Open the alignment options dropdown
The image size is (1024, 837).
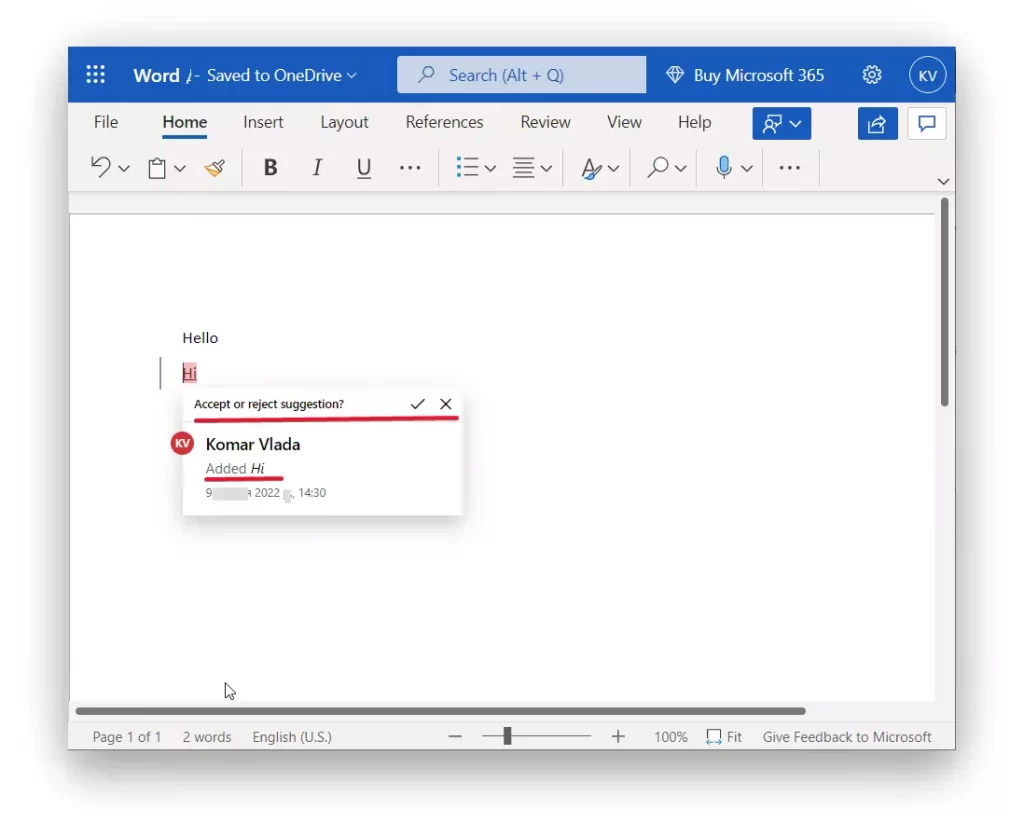547,168
